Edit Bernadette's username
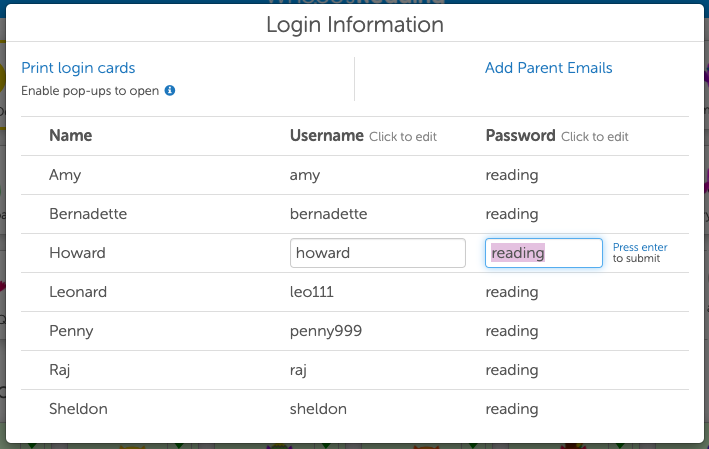 click(x=328, y=214)
